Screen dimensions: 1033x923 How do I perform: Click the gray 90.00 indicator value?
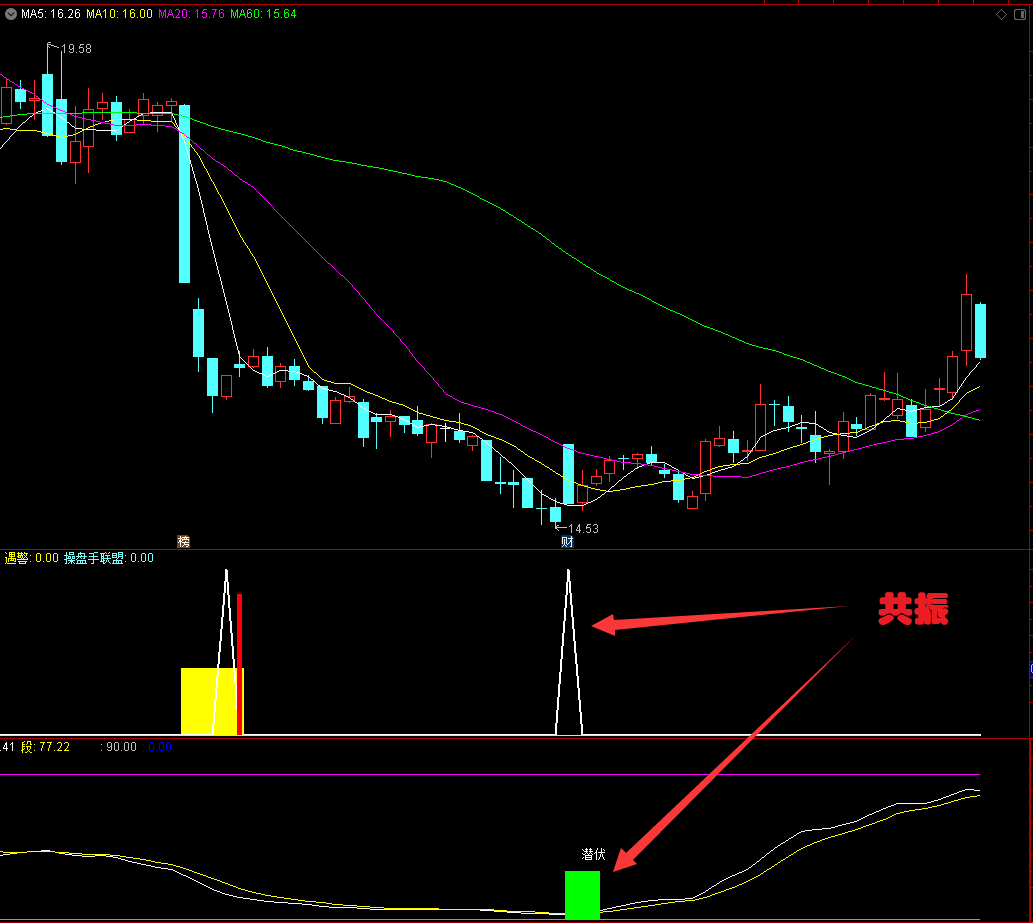tap(121, 746)
